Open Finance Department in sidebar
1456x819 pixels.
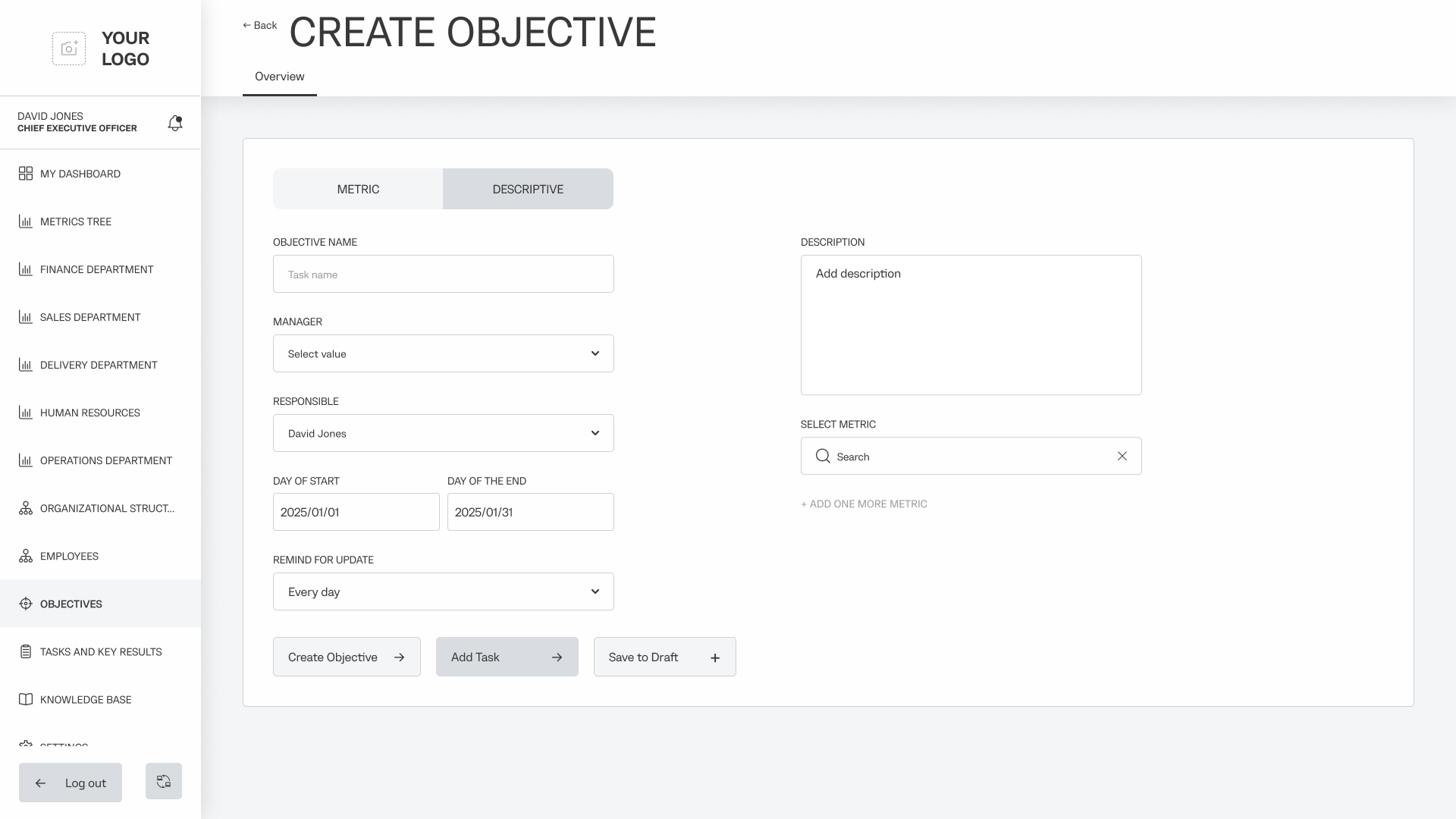click(x=96, y=269)
